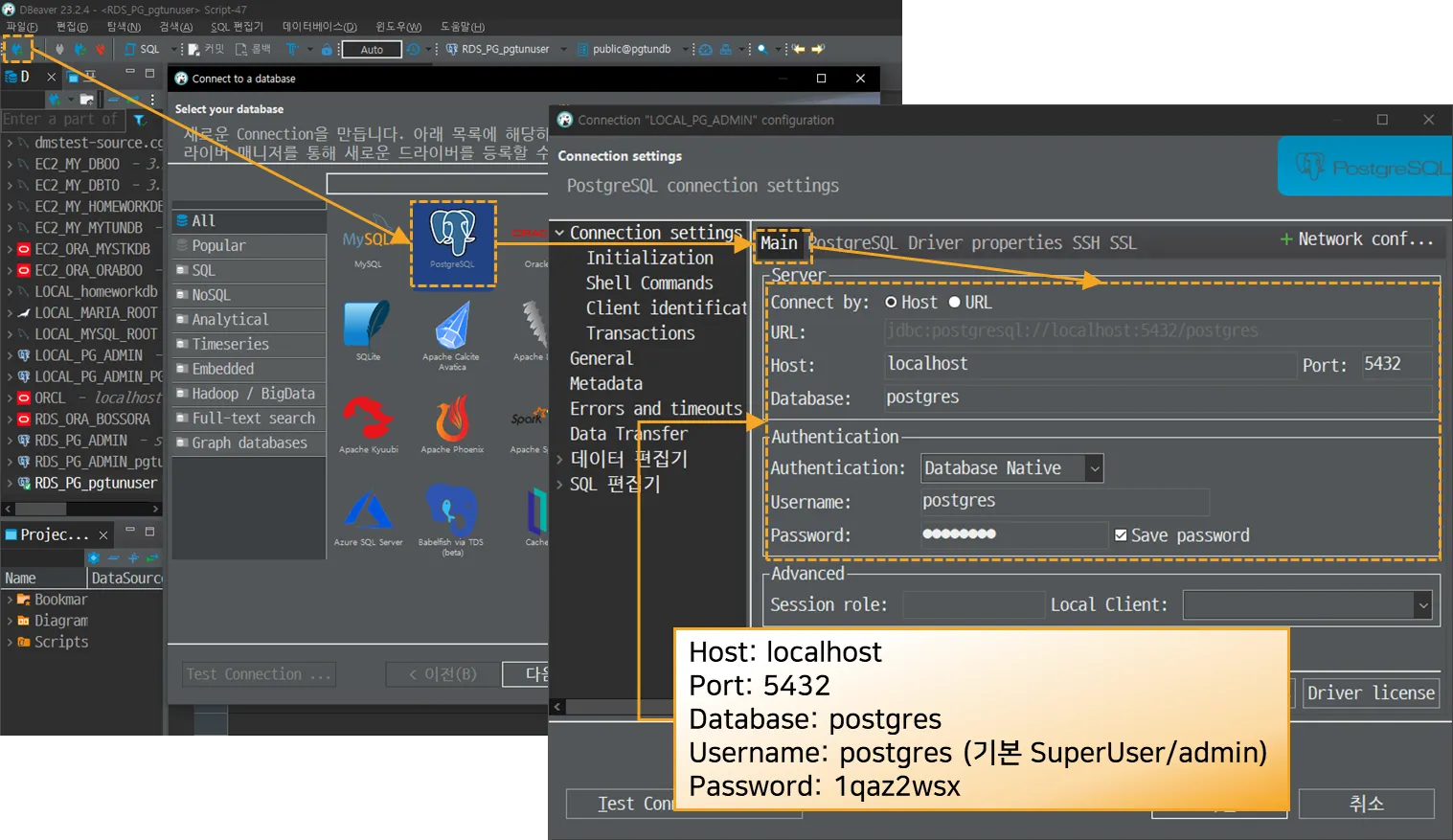Select the Babelfish via TDS driver
This screenshot has height=840, width=1453.
pyautogui.click(x=452, y=514)
